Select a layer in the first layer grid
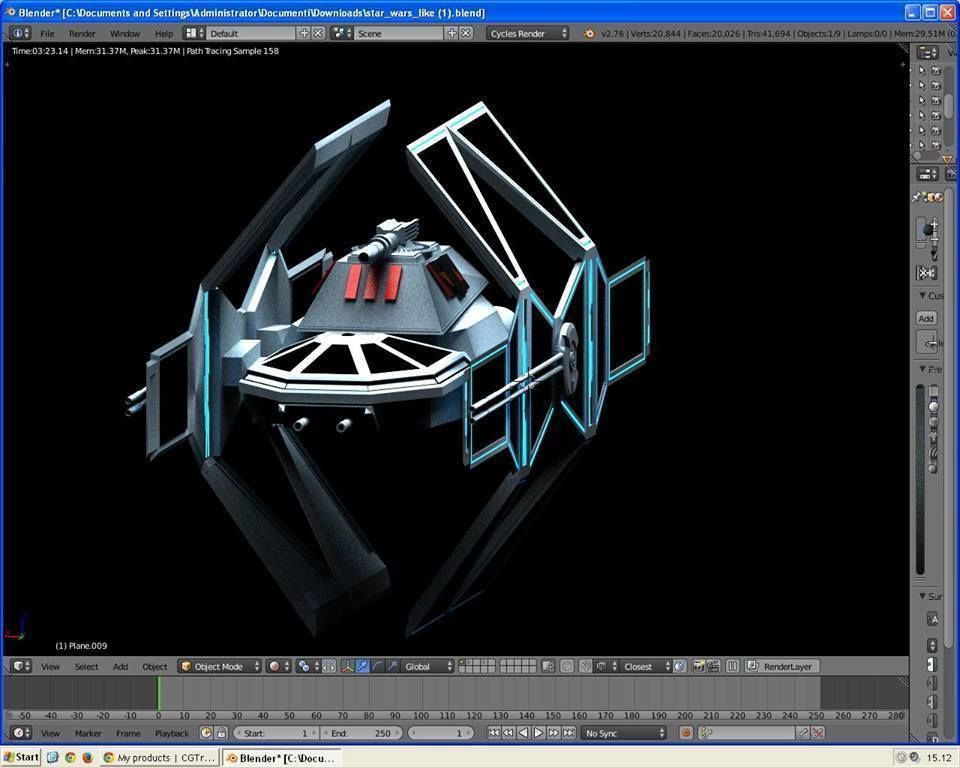Viewport: 960px width, 768px height. (x=477, y=666)
